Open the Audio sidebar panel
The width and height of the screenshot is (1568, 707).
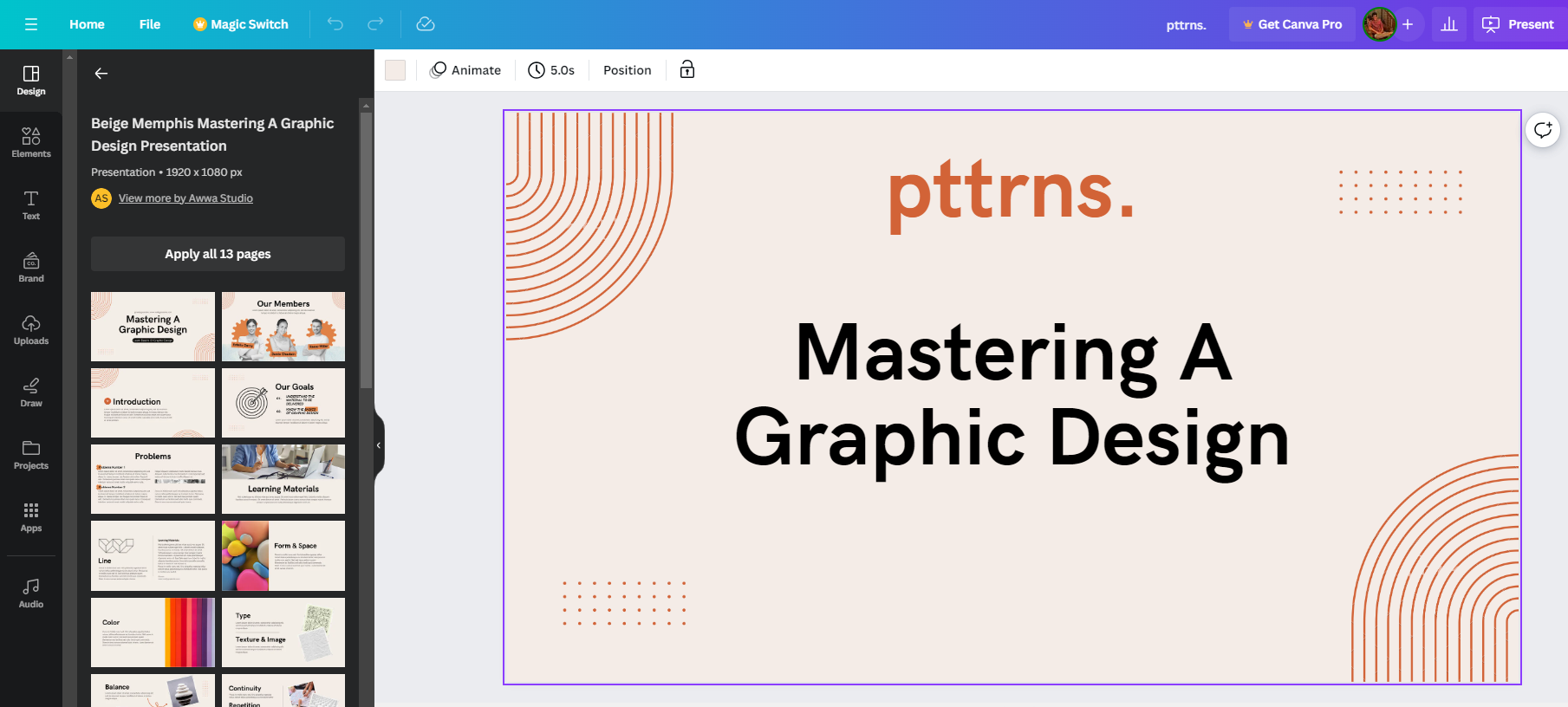[x=31, y=593]
